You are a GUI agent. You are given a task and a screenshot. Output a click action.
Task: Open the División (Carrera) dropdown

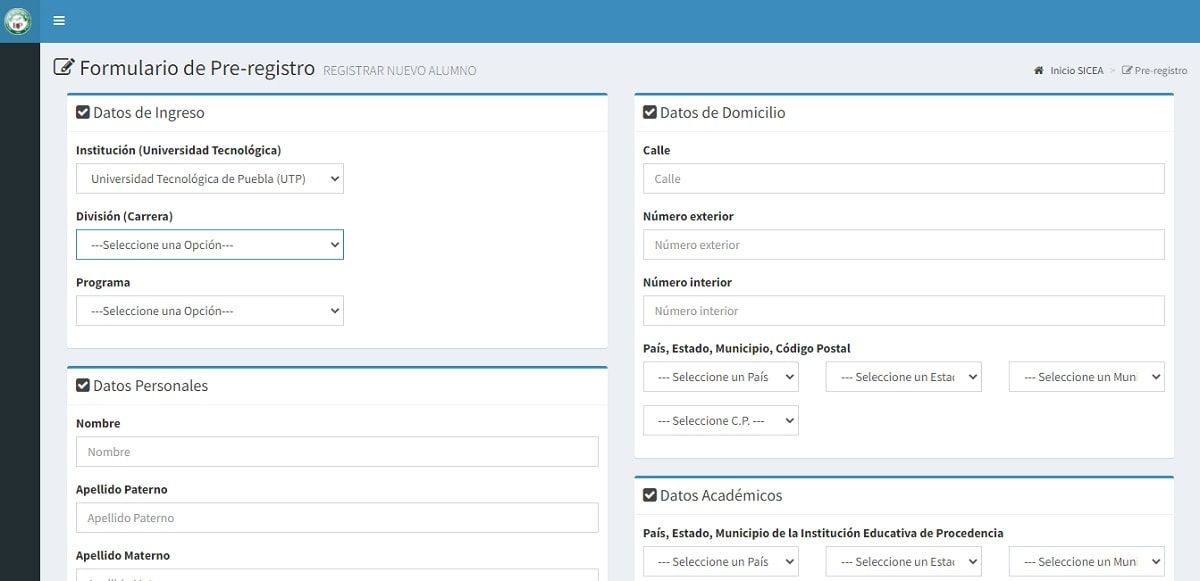point(210,245)
